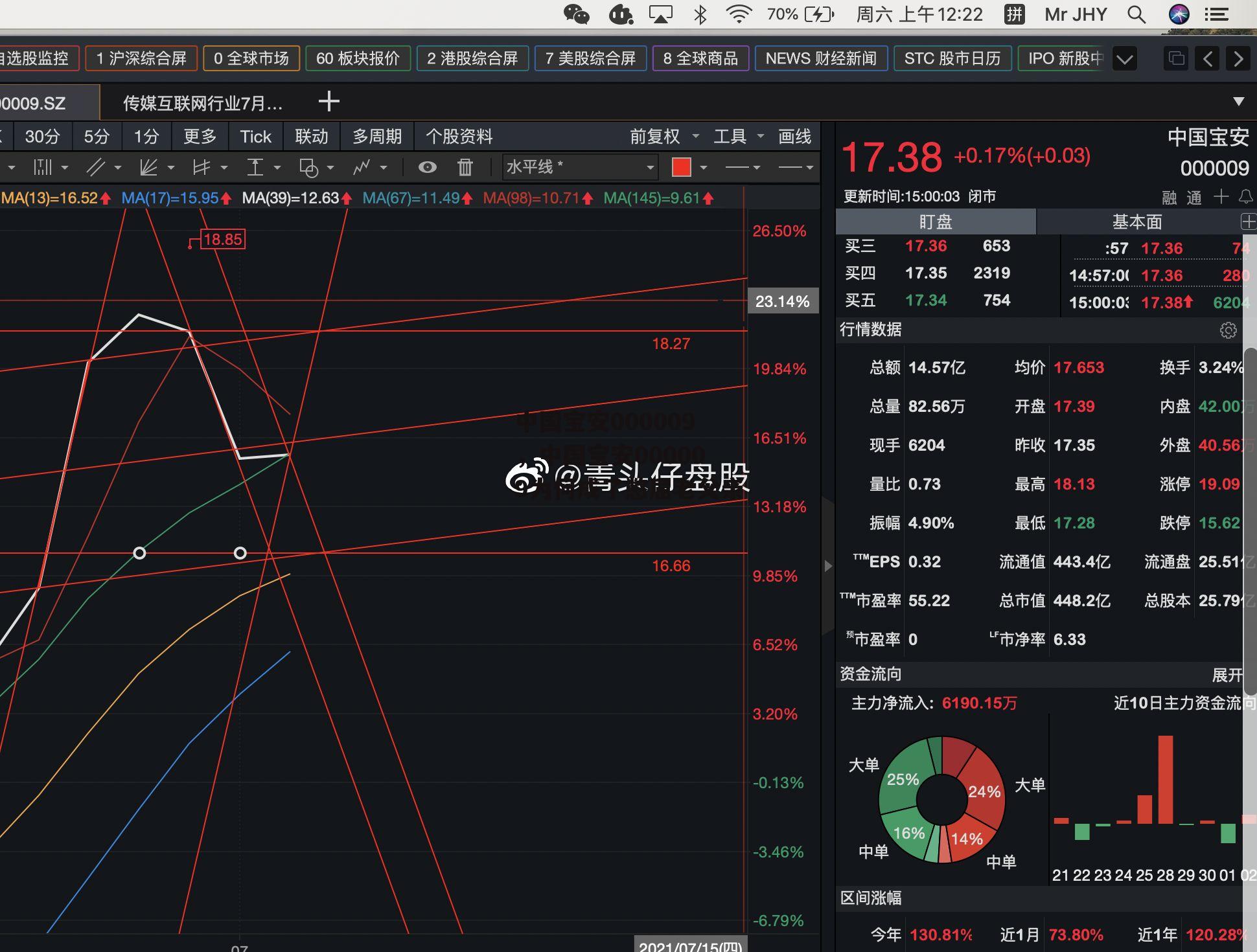Switch to 1 沪深综合屏 workspace

141,59
